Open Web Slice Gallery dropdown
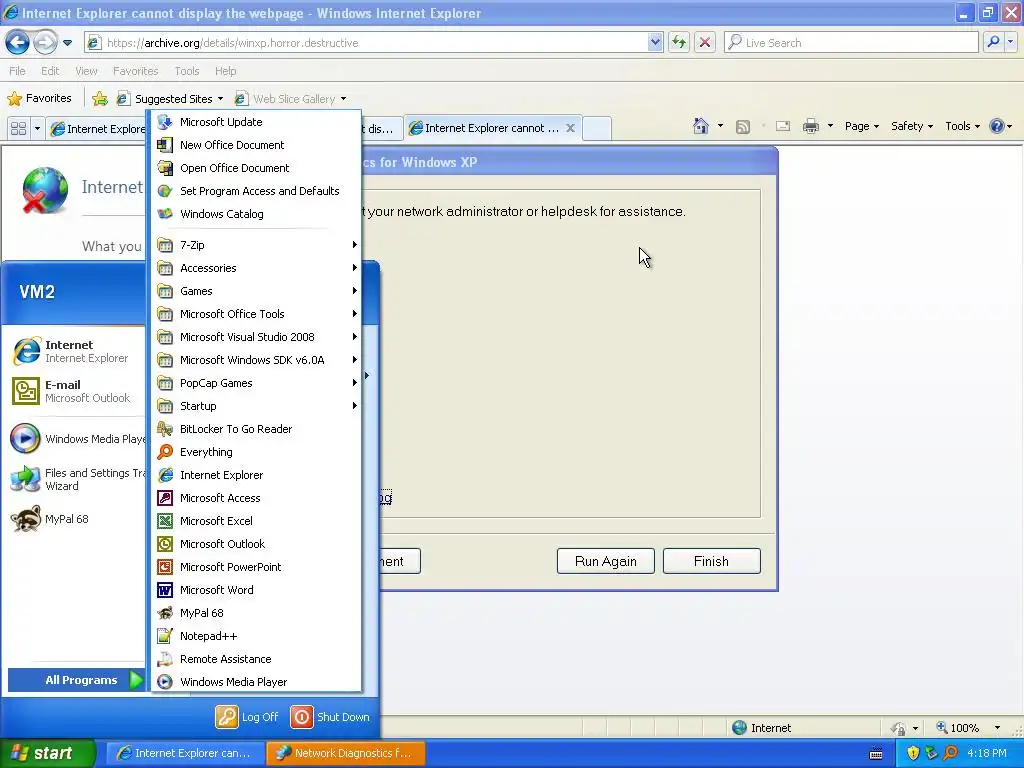The image size is (1024, 768). [290, 99]
